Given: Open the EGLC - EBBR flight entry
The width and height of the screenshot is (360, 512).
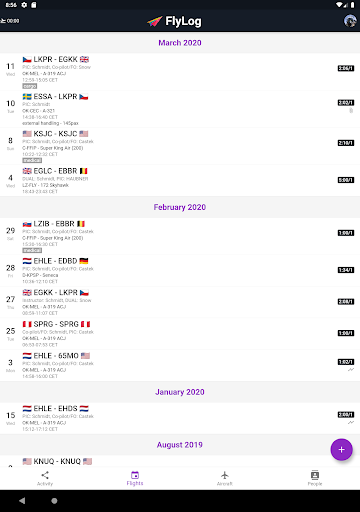Looking at the screenshot, I should [180, 180].
